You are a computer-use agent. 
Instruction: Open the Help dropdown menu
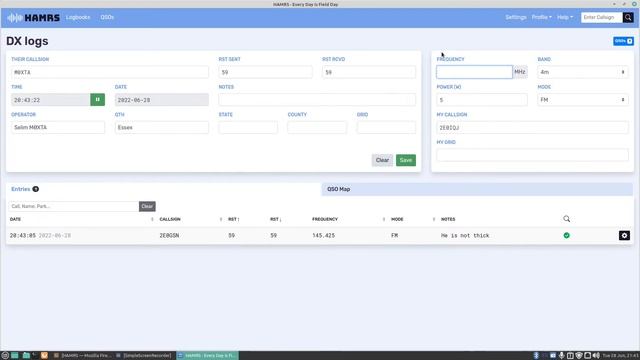565,17
